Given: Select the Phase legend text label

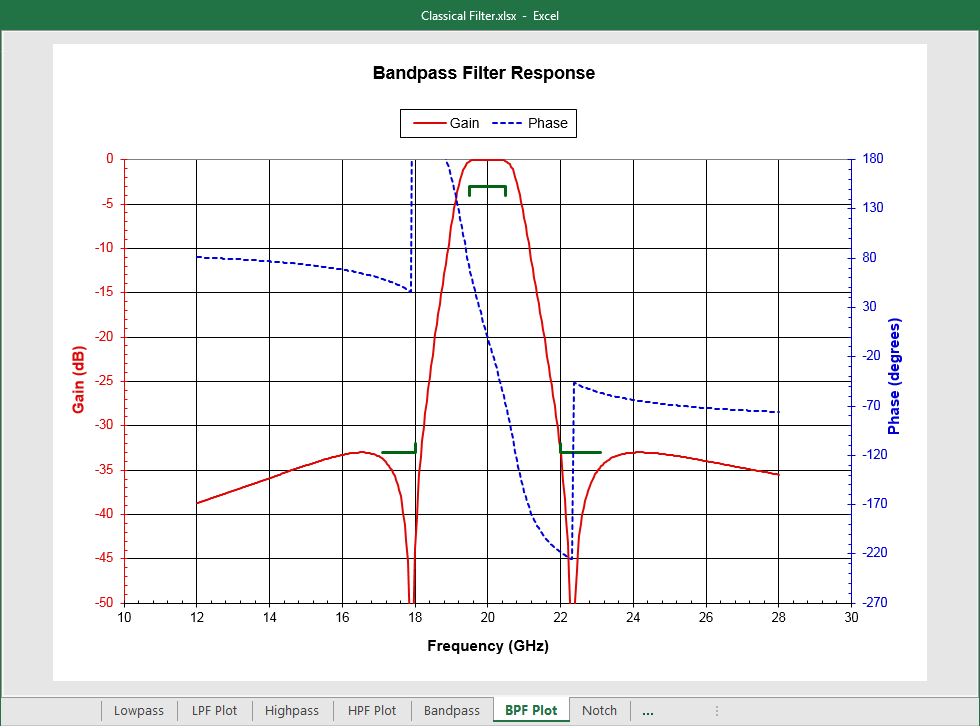Looking at the screenshot, I should tap(547, 123).
